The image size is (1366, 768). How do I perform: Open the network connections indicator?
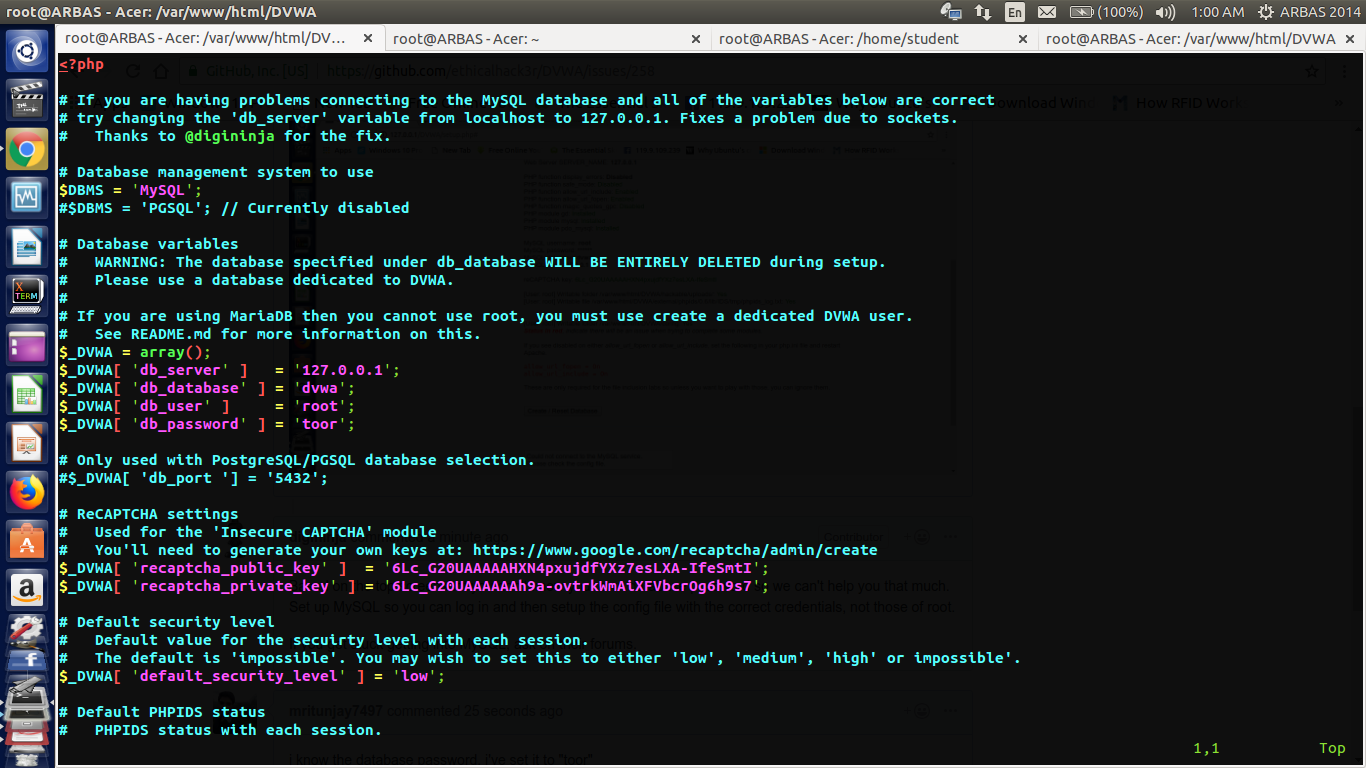pos(983,12)
